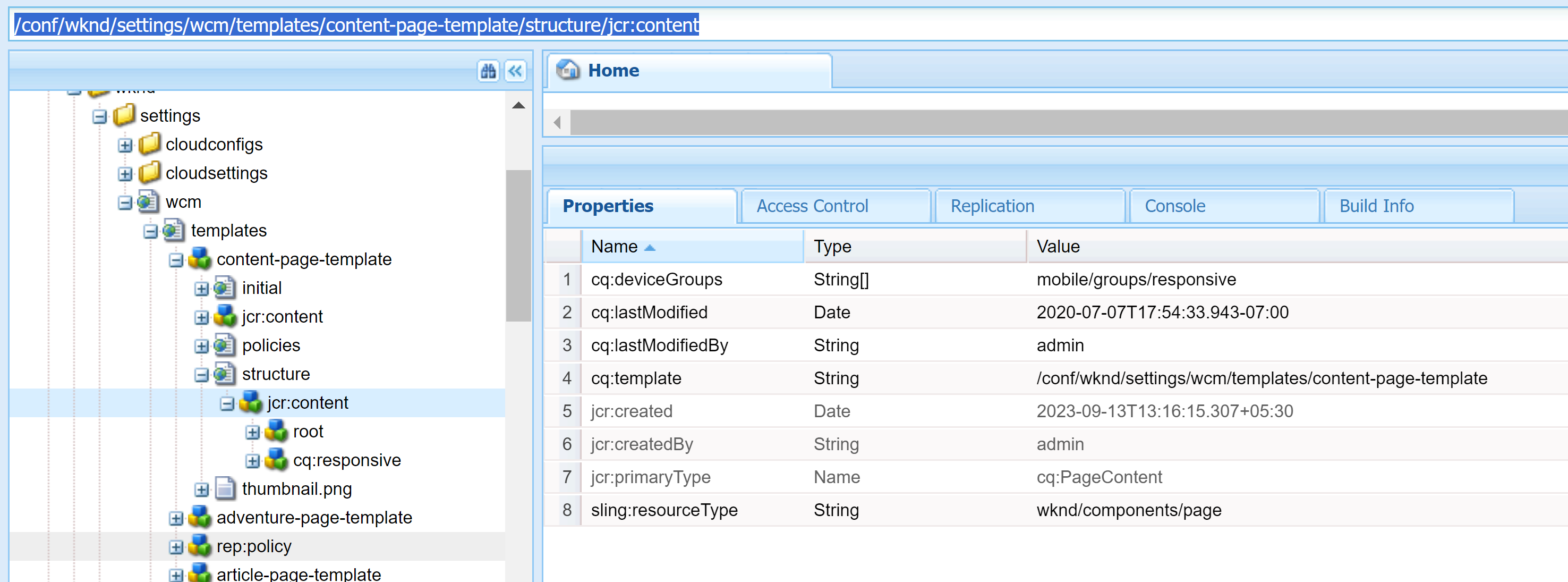This screenshot has width=1568, height=582.
Task: Open the Replication tab
Action: click(x=992, y=206)
